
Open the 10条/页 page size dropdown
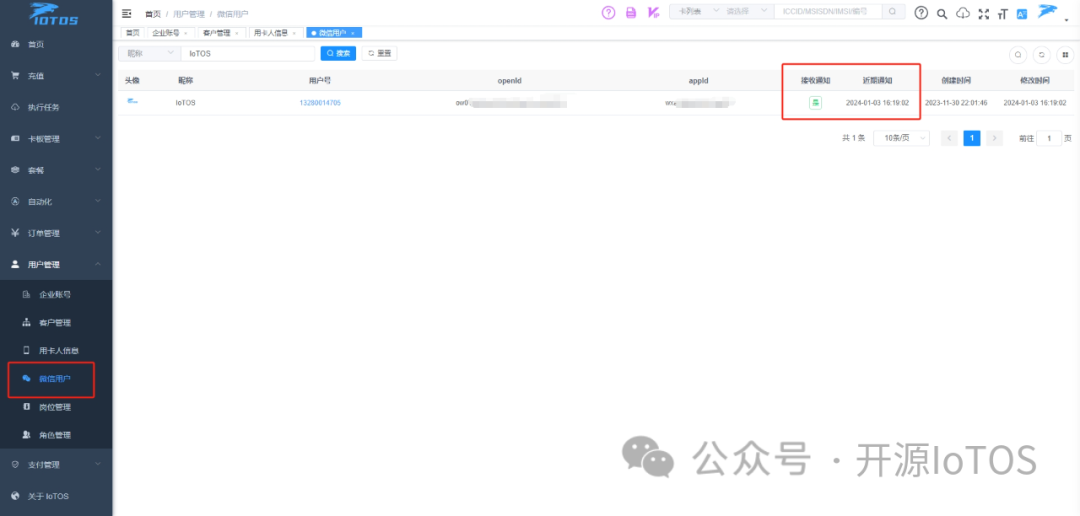point(902,138)
